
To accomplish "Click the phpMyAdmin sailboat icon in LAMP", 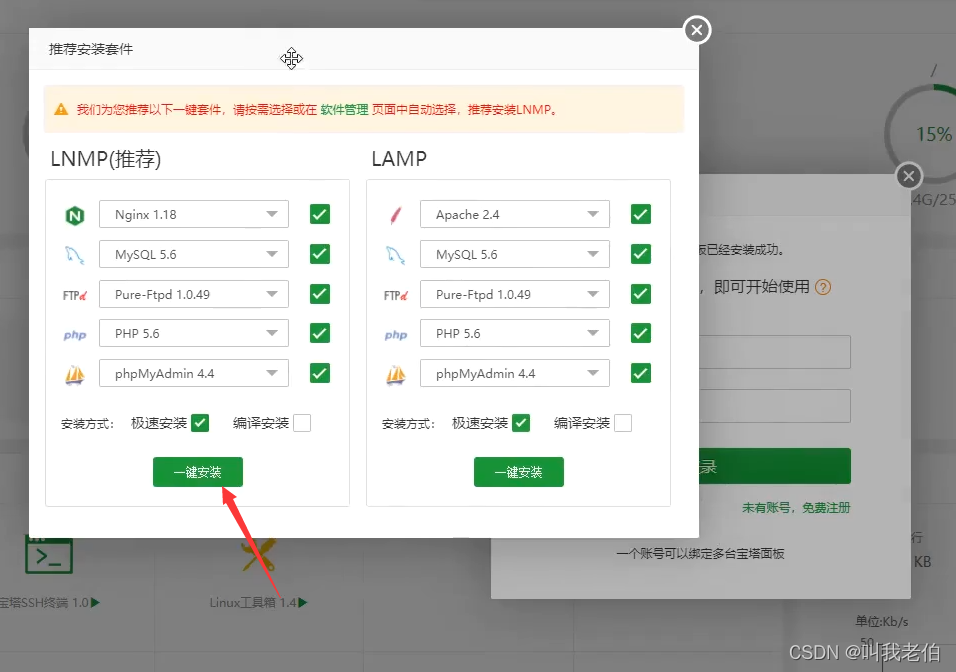I will coord(396,374).
